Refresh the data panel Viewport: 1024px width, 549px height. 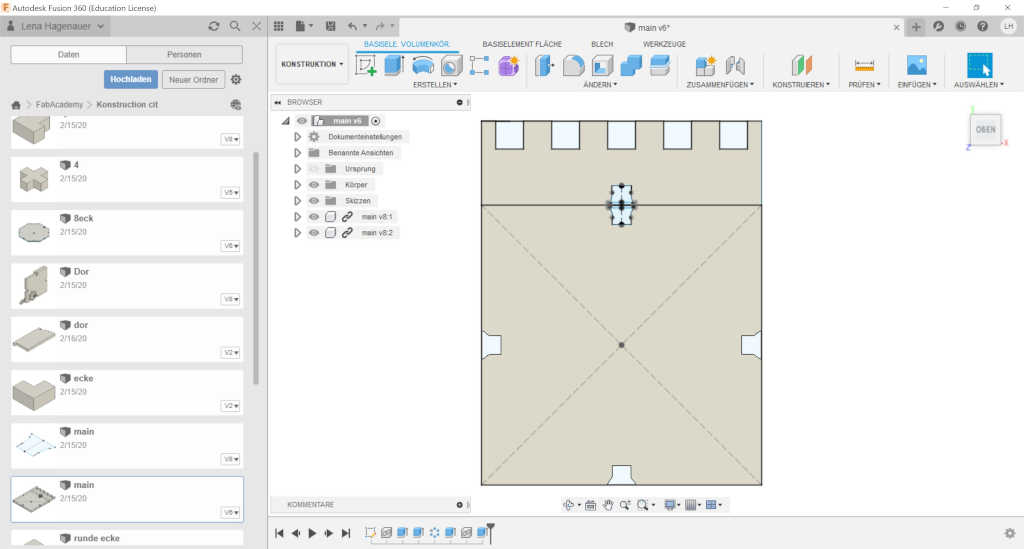tap(214, 26)
